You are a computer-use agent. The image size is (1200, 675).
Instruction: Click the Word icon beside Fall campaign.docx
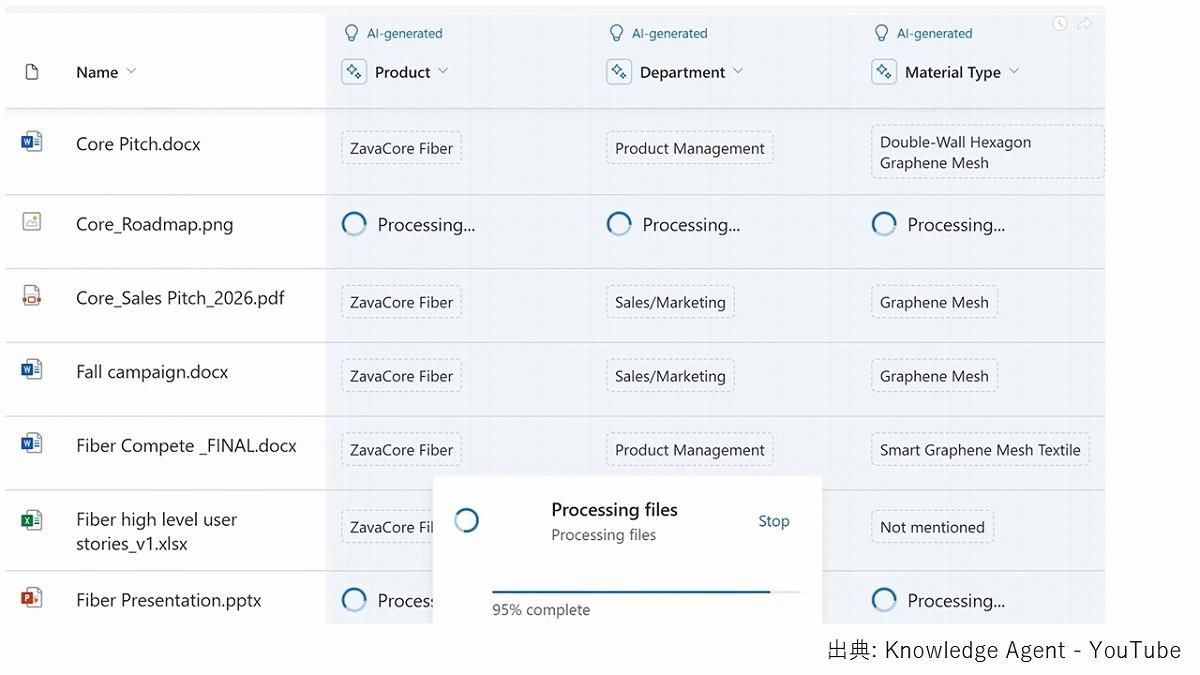coord(31,370)
